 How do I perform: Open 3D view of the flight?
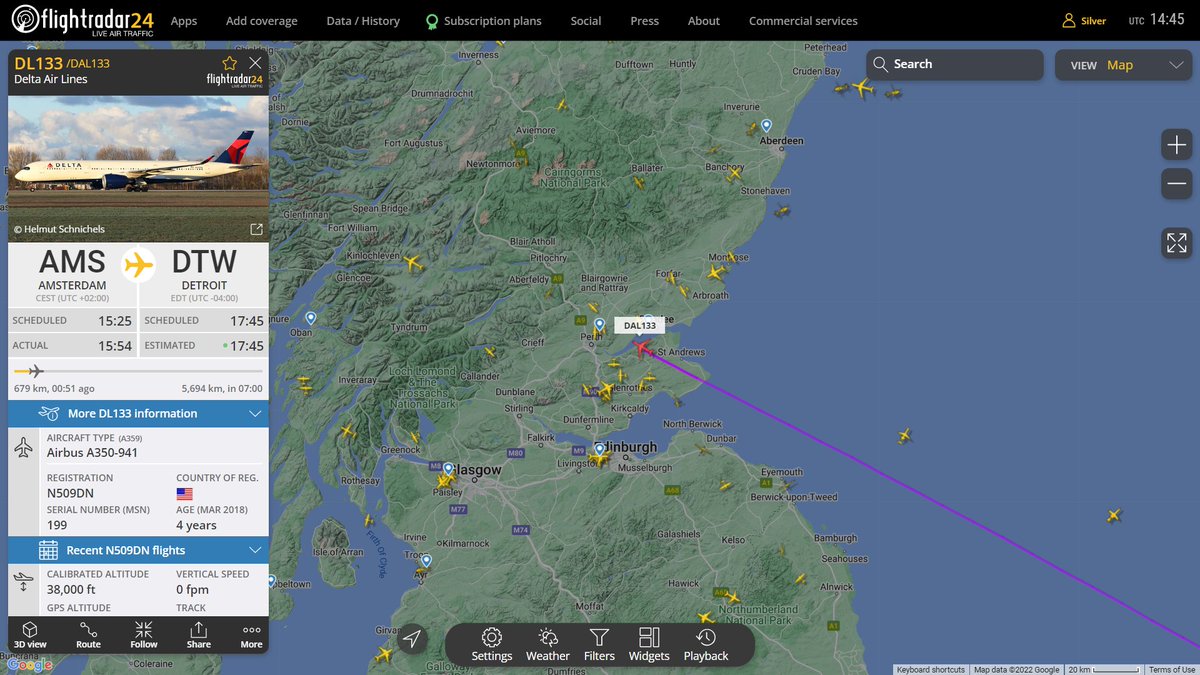tap(30, 635)
